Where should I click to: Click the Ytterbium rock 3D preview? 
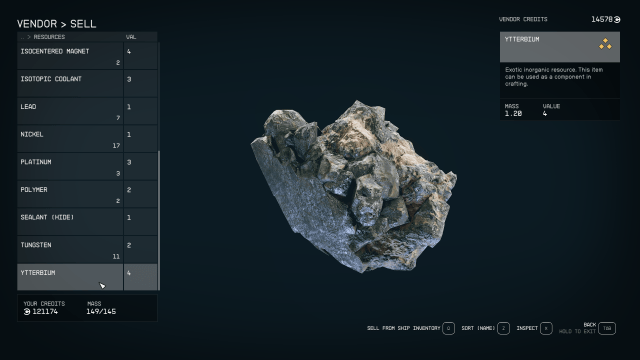353,186
